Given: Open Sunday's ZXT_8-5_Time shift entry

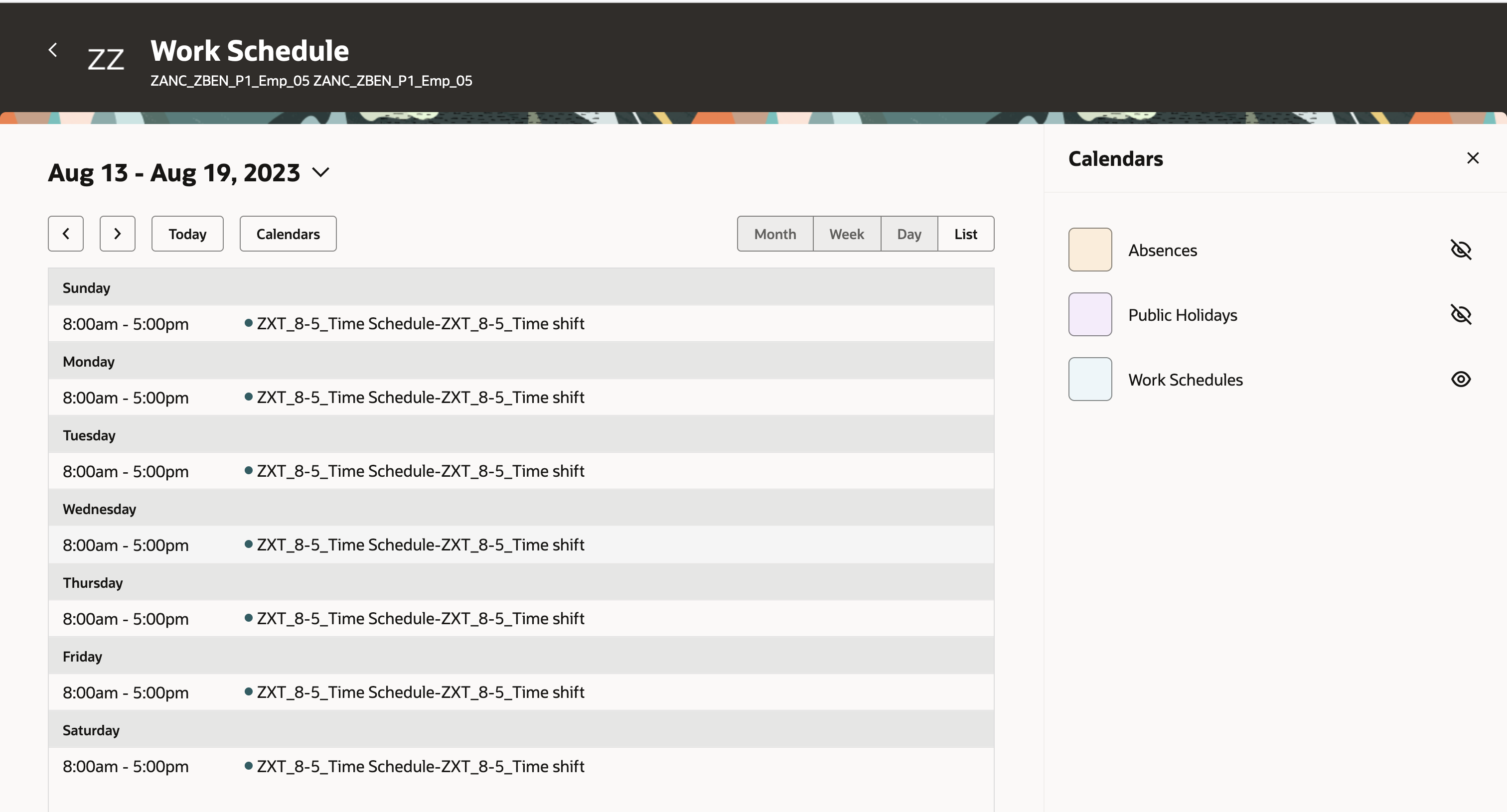Looking at the screenshot, I should tap(420, 323).
